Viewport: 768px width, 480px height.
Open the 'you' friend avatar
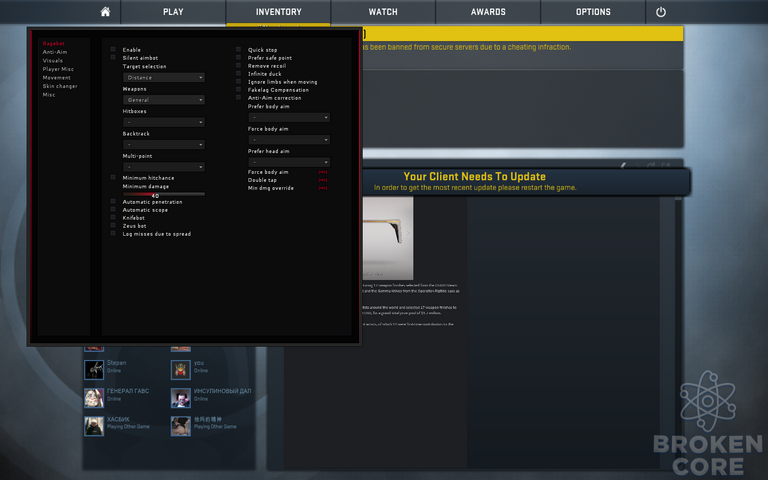tap(181, 370)
